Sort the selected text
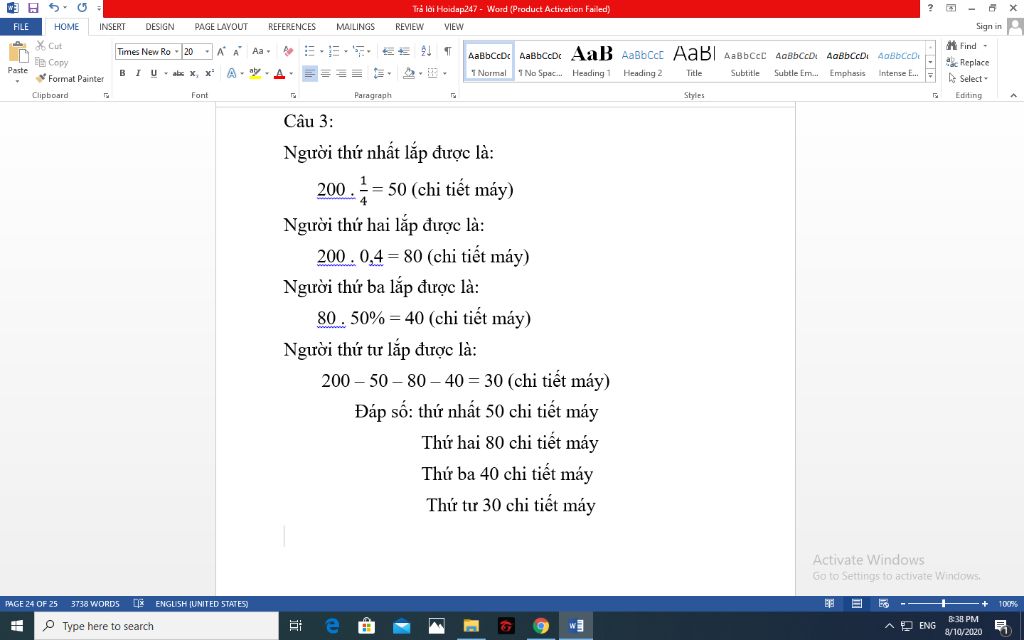This screenshot has height=640, width=1024. click(426, 51)
